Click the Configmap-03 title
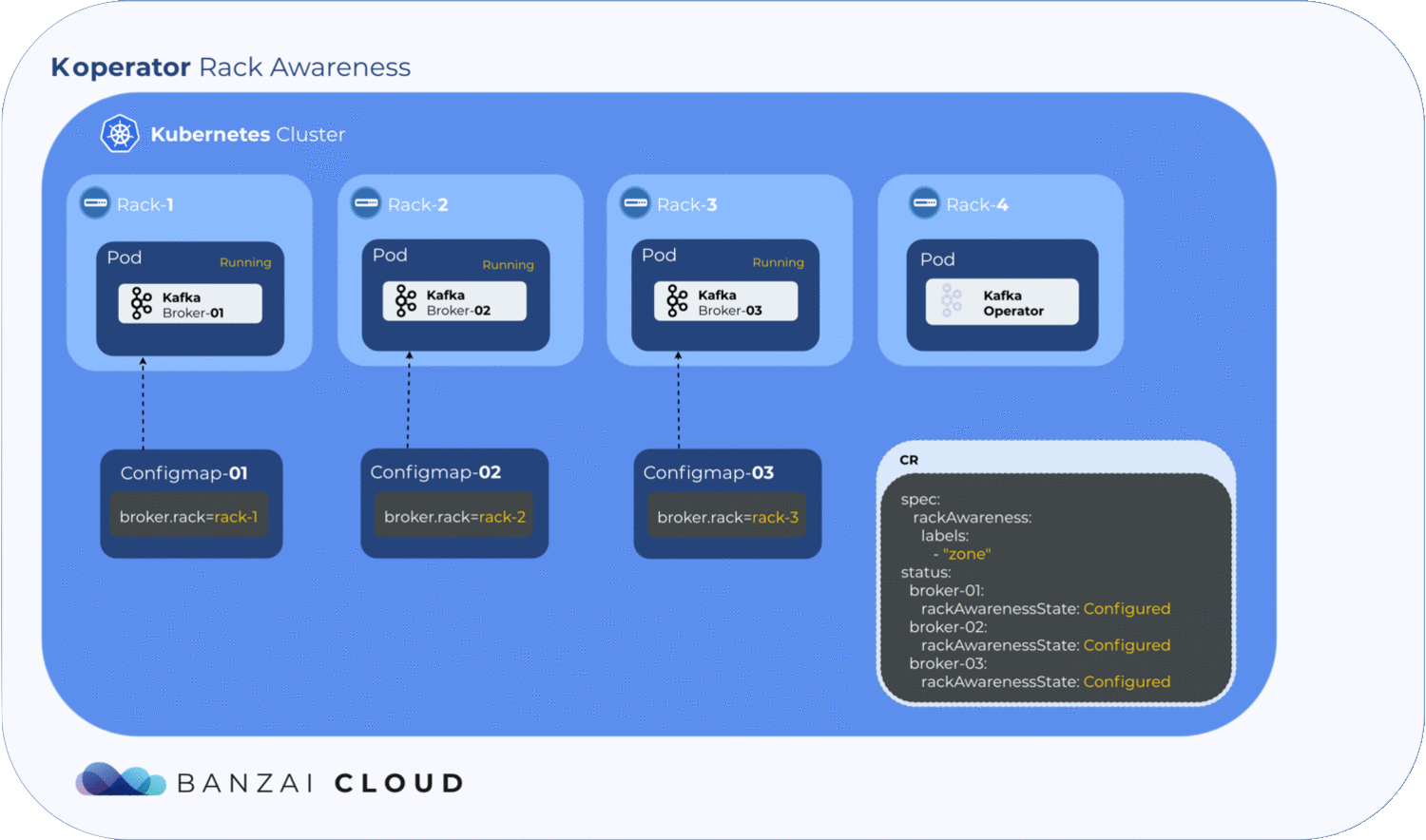This screenshot has height=840, width=1426. tap(708, 473)
